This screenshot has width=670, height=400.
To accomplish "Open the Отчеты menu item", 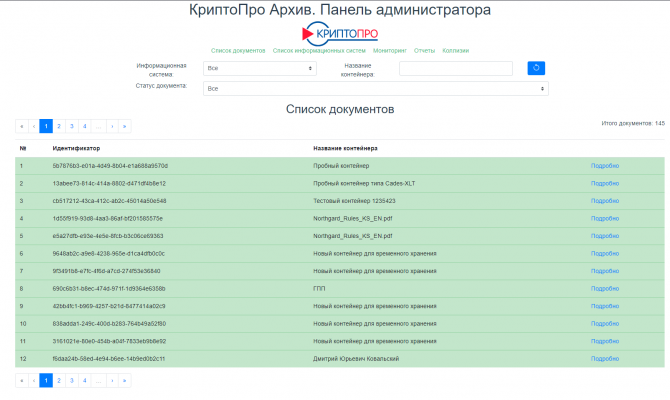I will click(424, 50).
